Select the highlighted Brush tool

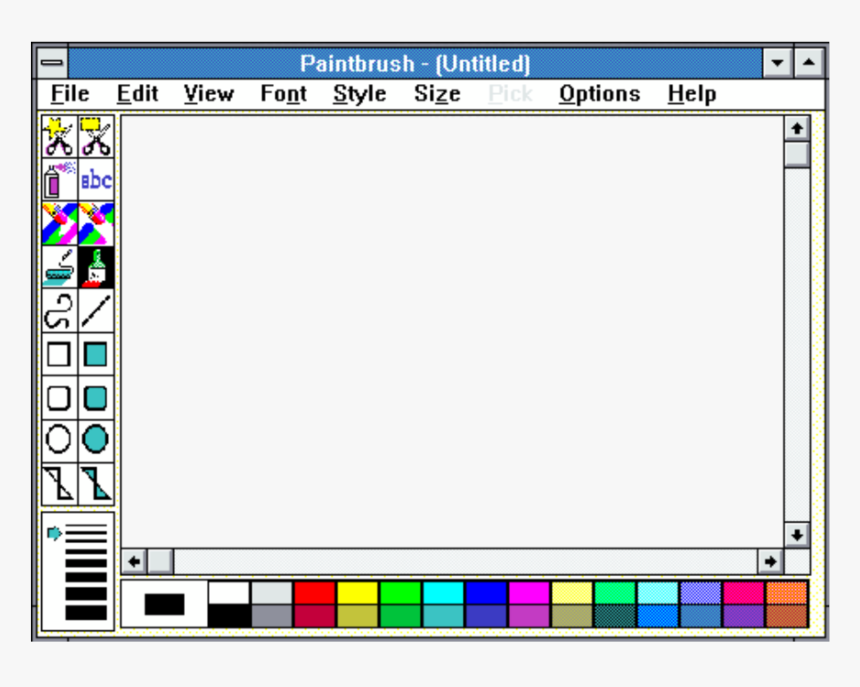click(x=97, y=267)
